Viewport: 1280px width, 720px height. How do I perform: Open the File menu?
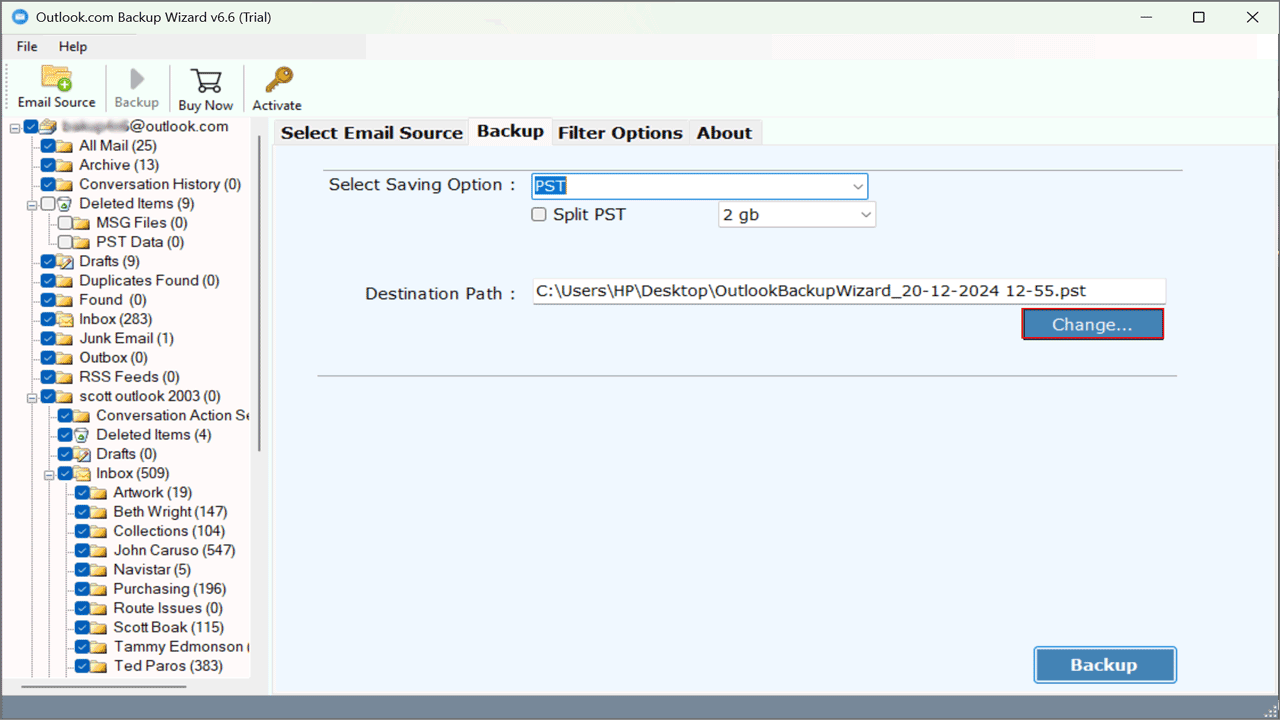pyautogui.click(x=27, y=46)
